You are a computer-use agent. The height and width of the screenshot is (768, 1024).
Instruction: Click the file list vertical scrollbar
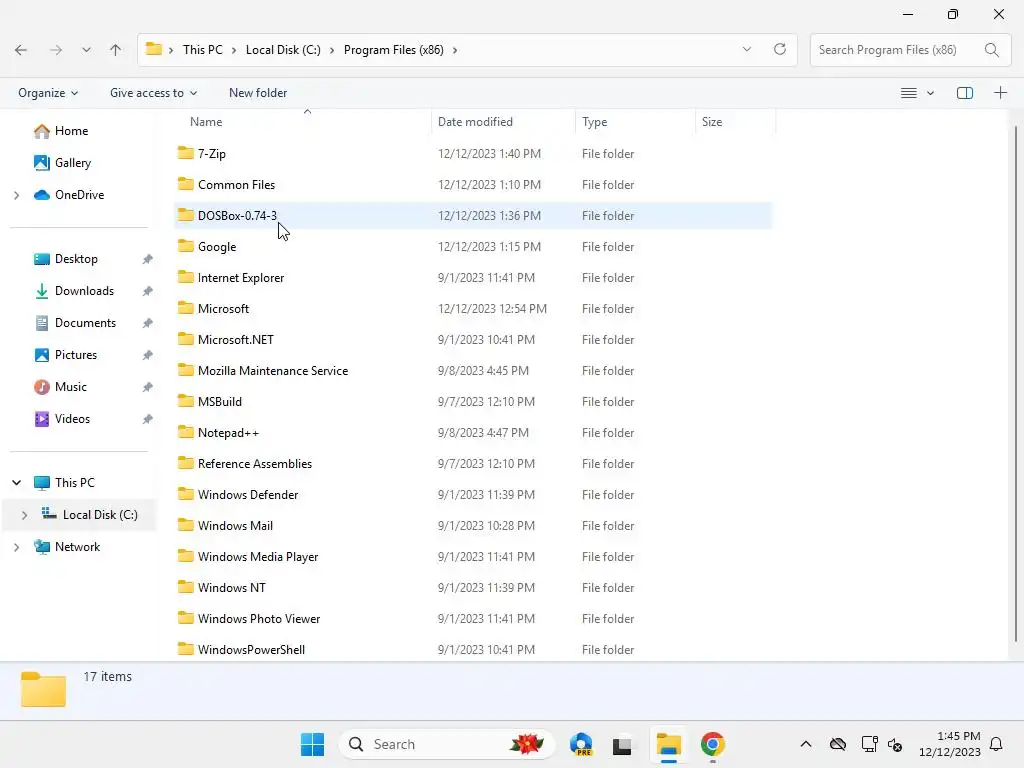[x=1016, y=384]
